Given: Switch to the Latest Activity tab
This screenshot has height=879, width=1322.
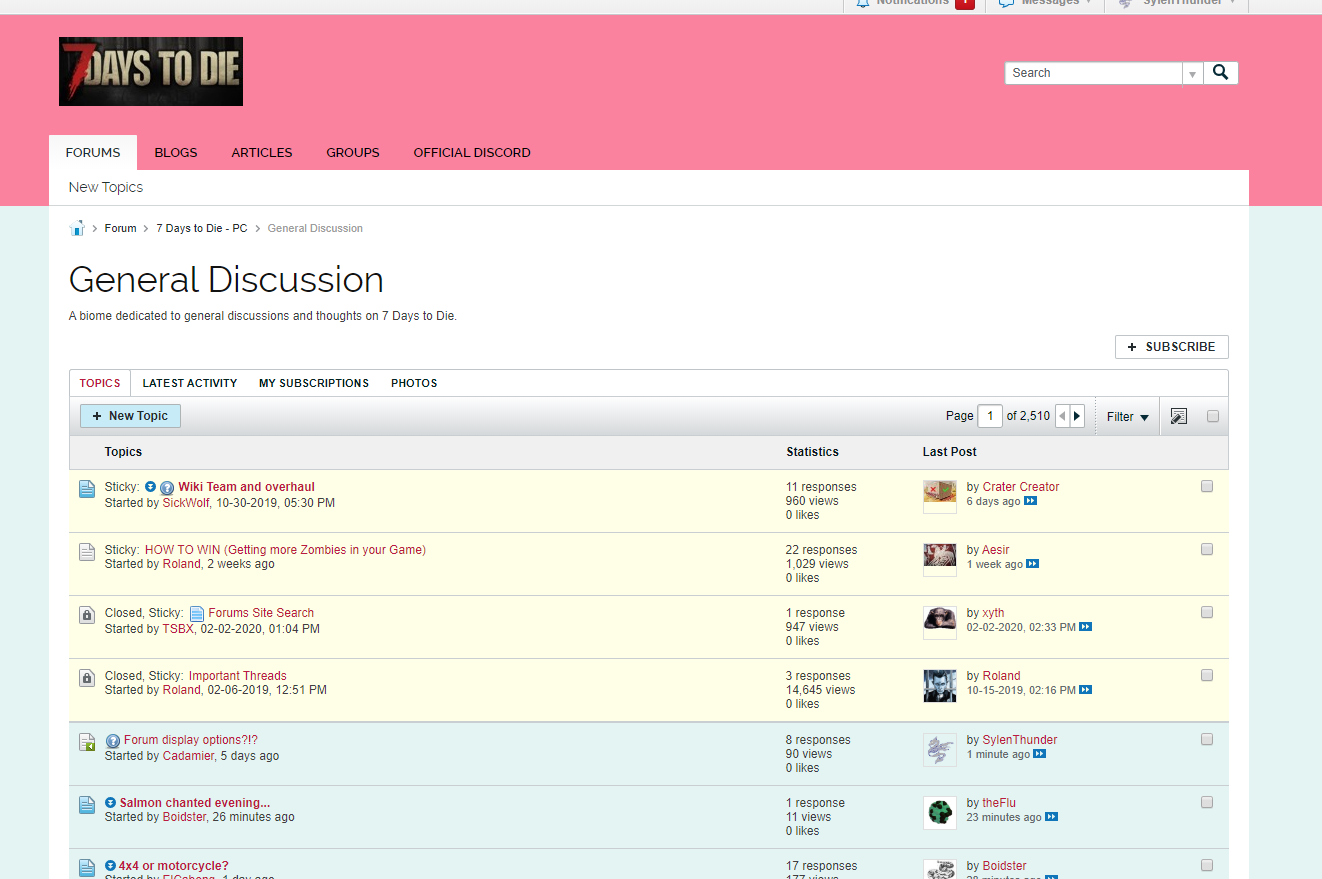Looking at the screenshot, I should click(190, 383).
